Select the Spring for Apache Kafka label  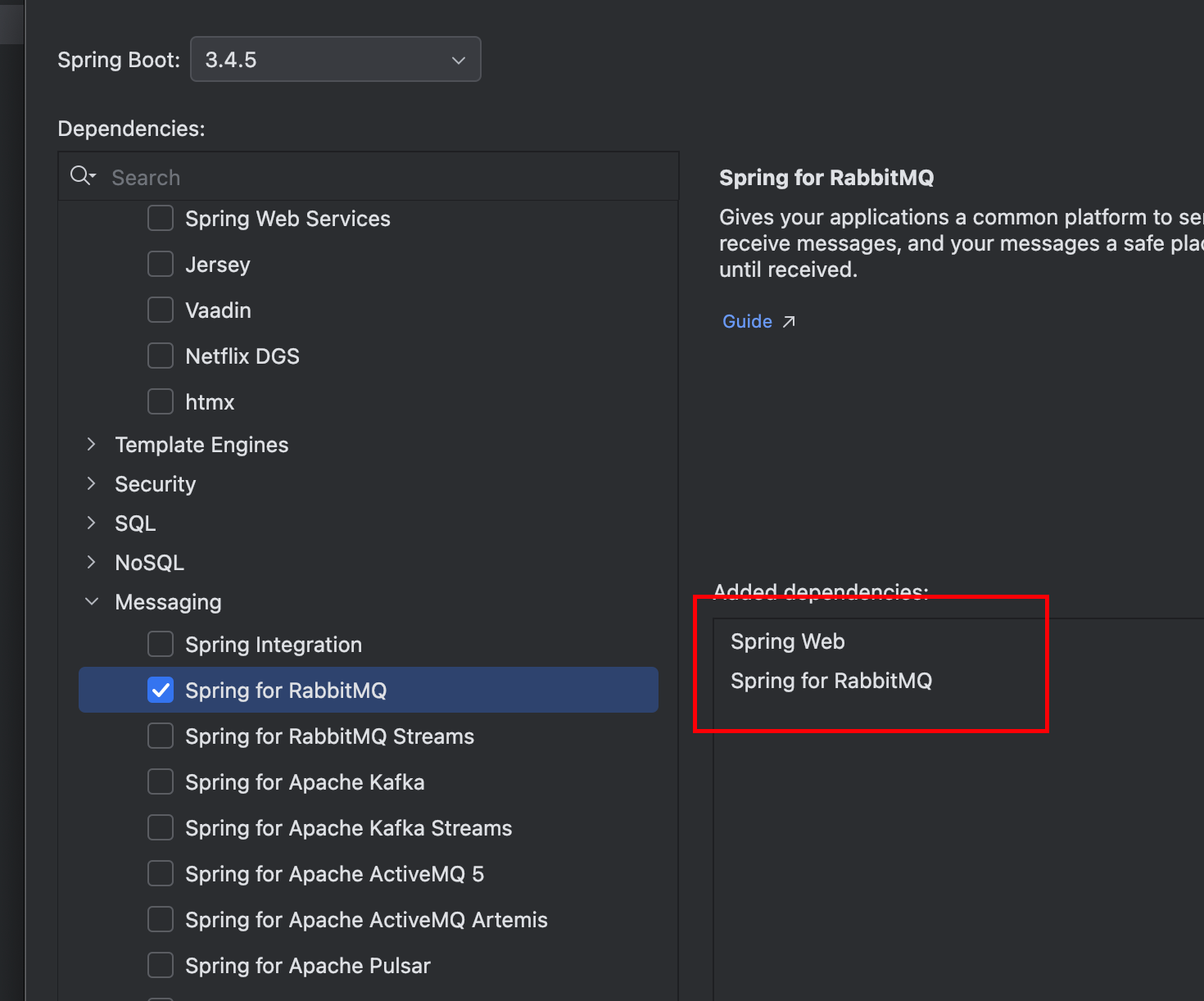[305, 782]
